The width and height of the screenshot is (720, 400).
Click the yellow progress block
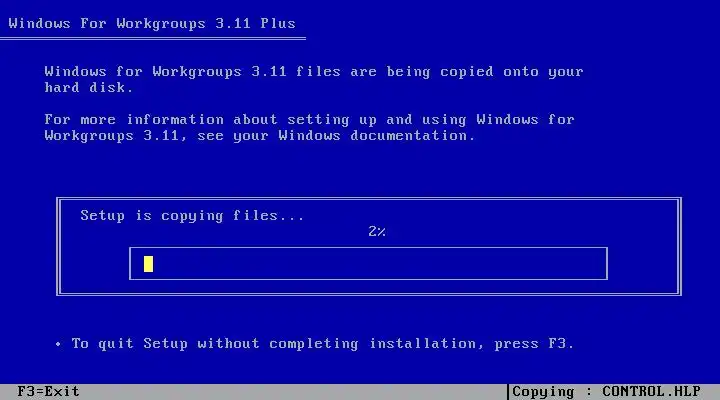click(148, 264)
